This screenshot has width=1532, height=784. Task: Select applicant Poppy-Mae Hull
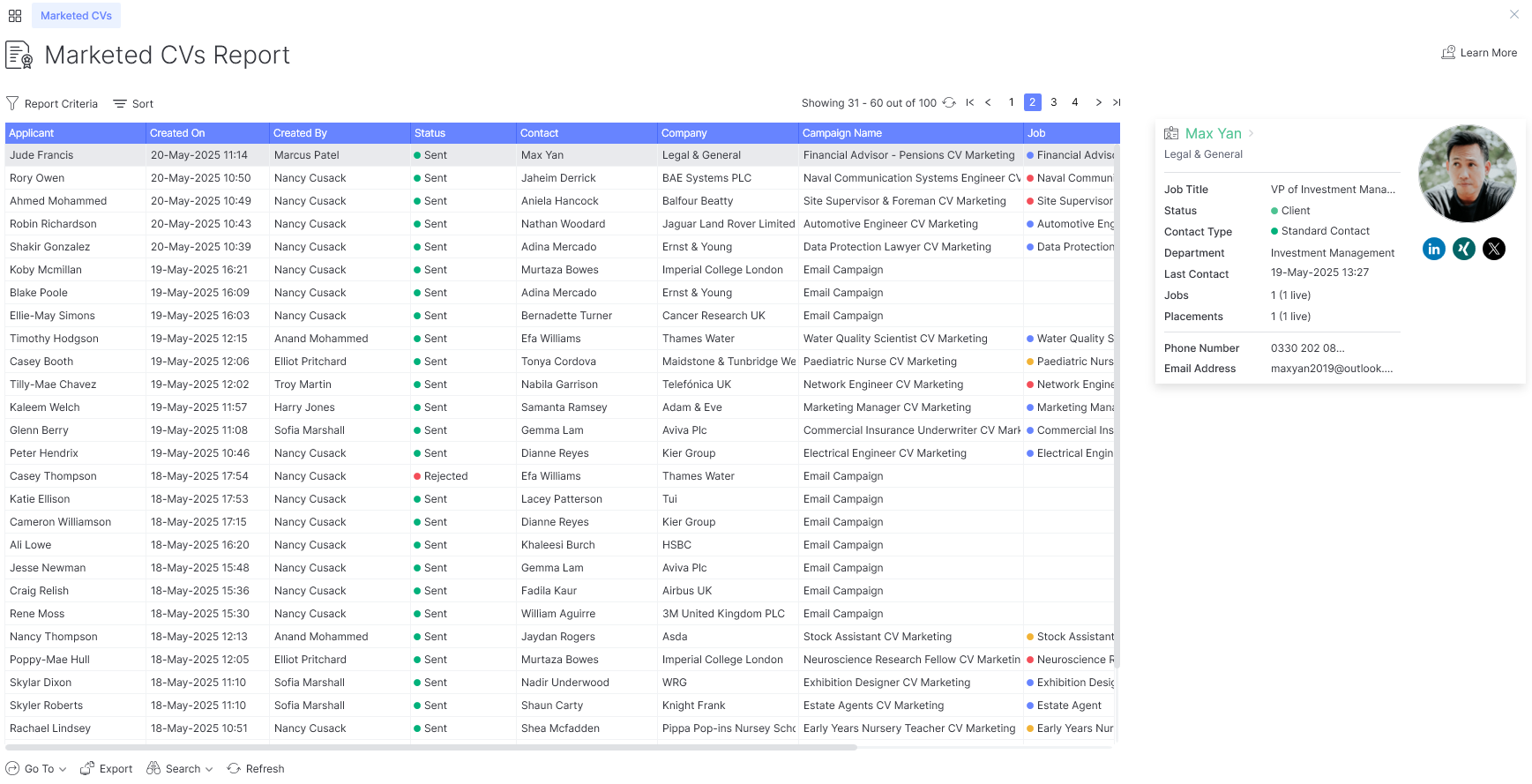point(49,660)
